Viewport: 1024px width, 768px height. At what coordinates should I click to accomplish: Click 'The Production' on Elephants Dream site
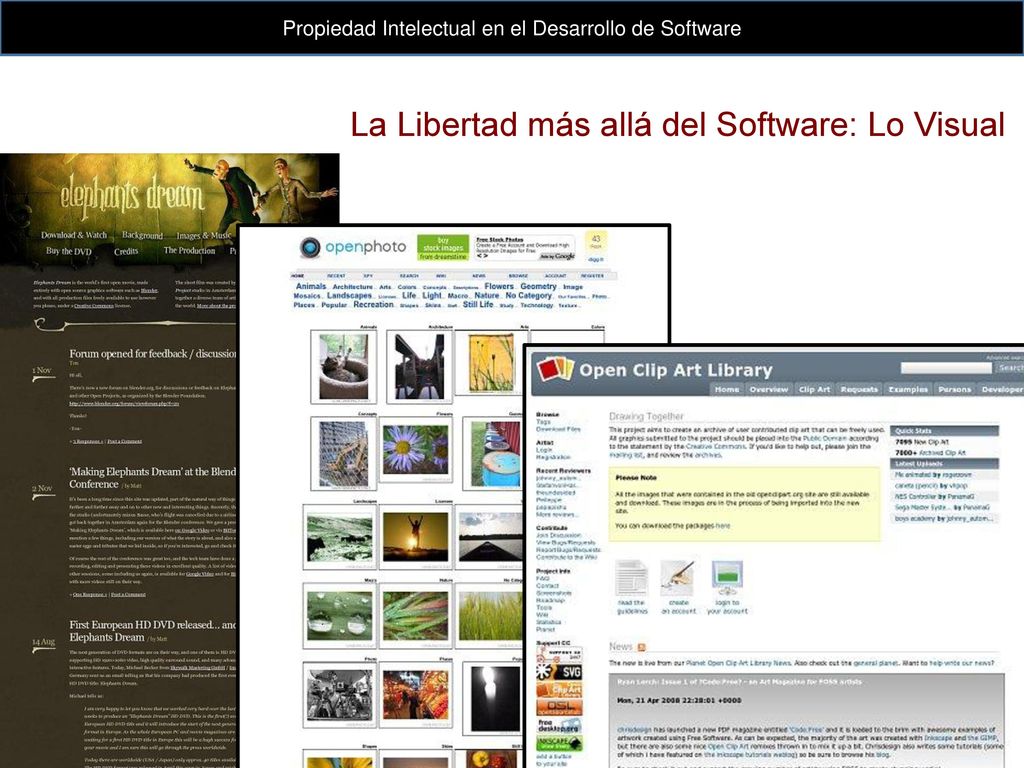pyautogui.click(x=189, y=250)
